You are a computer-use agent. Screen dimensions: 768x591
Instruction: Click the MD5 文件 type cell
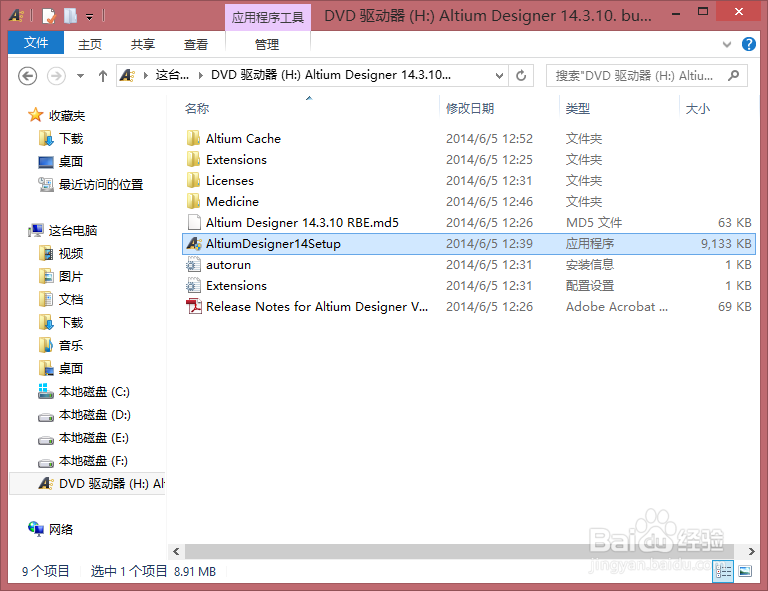(594, 223)
